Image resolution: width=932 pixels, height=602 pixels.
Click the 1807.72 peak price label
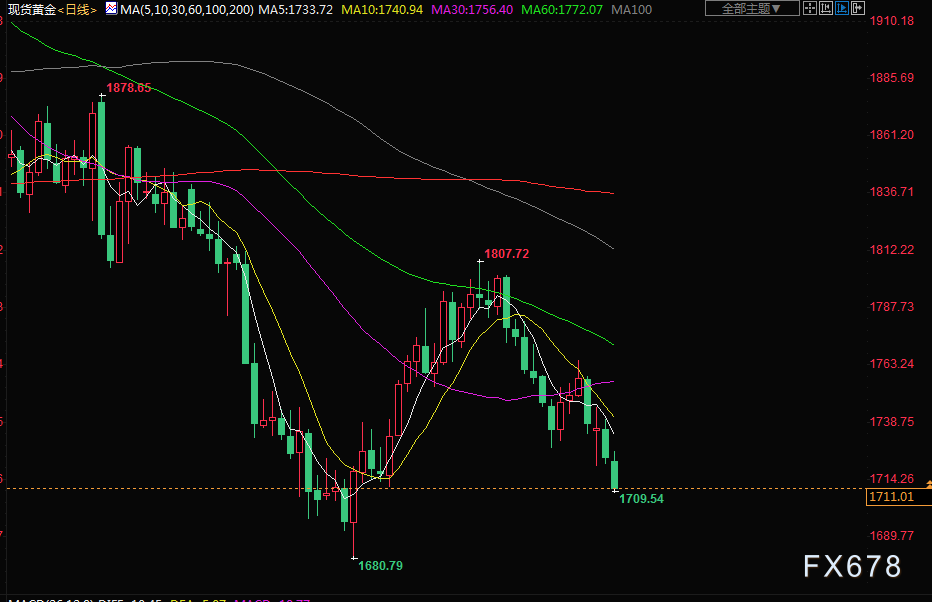tap(506, 254)
